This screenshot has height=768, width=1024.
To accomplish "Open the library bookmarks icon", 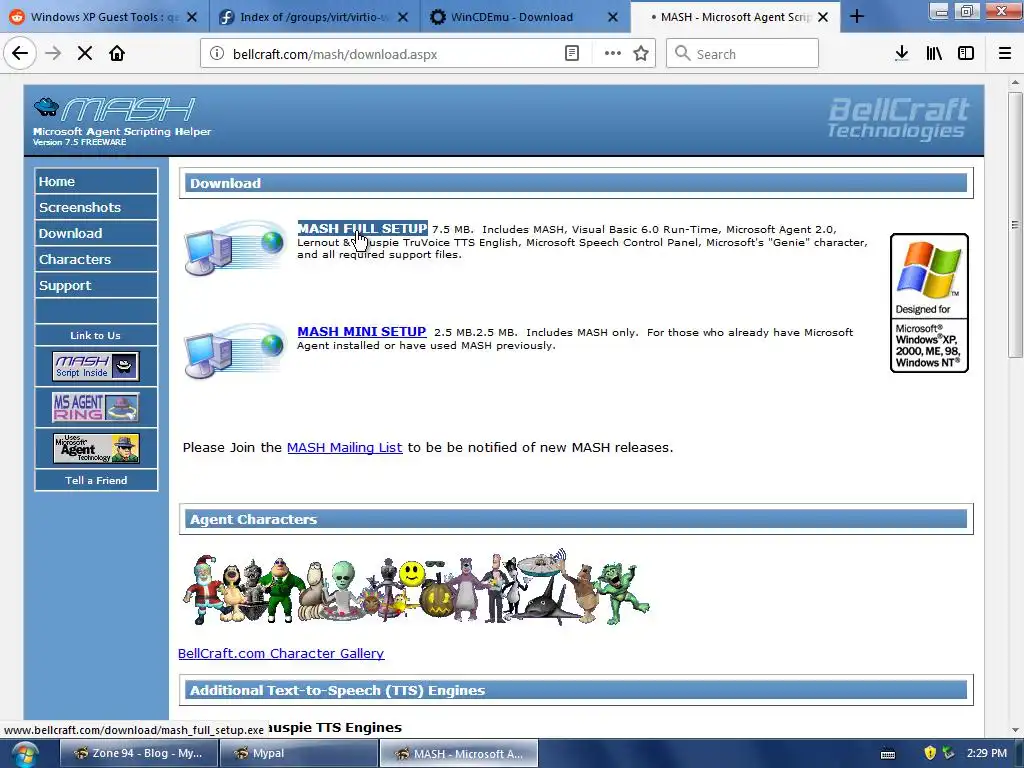I will [934, 54].
